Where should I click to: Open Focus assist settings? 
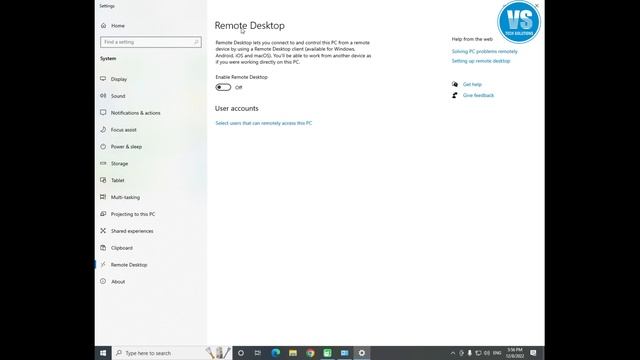tap(119, 130)
